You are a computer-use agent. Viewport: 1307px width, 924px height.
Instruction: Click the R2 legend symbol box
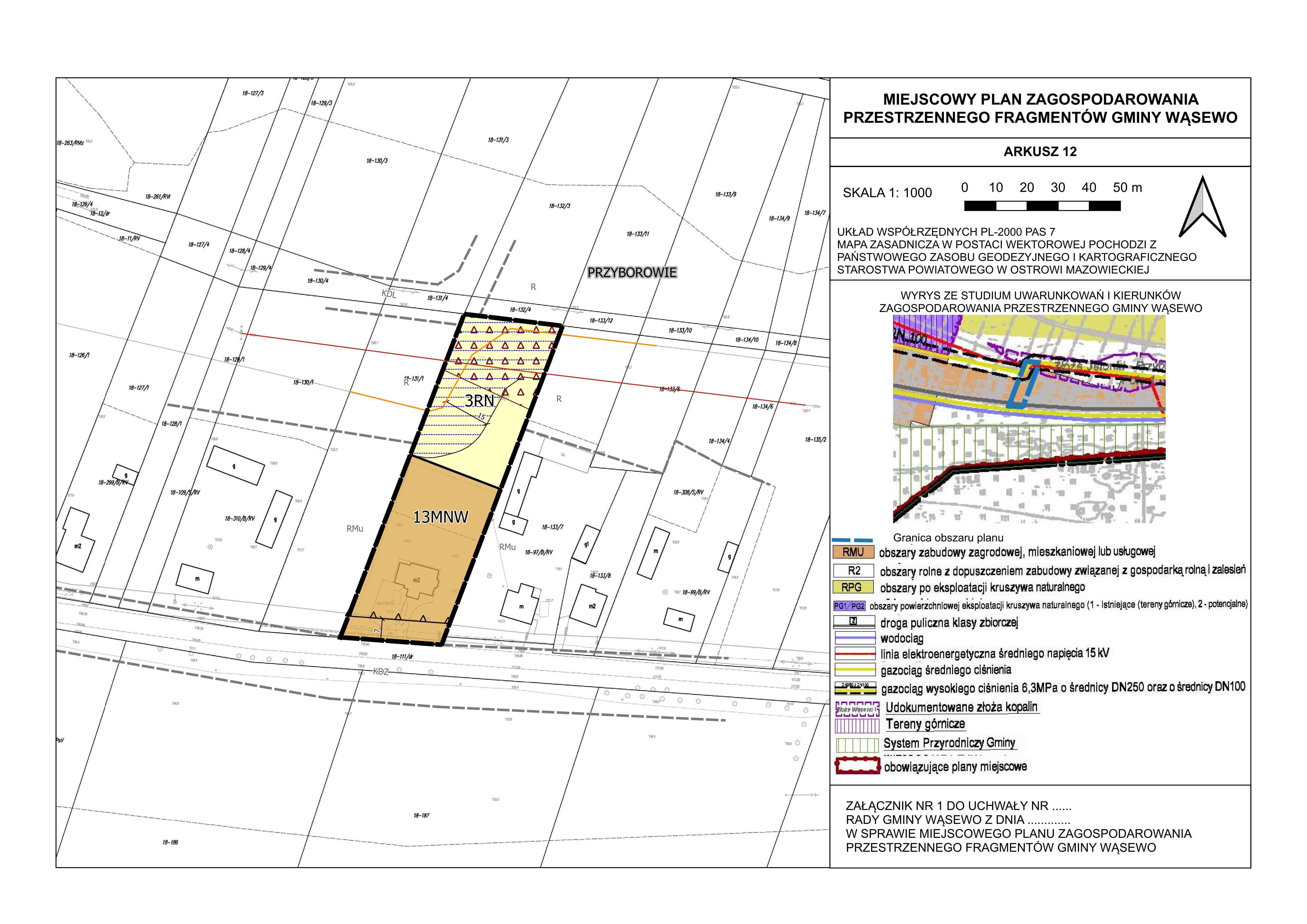(853, 570)
